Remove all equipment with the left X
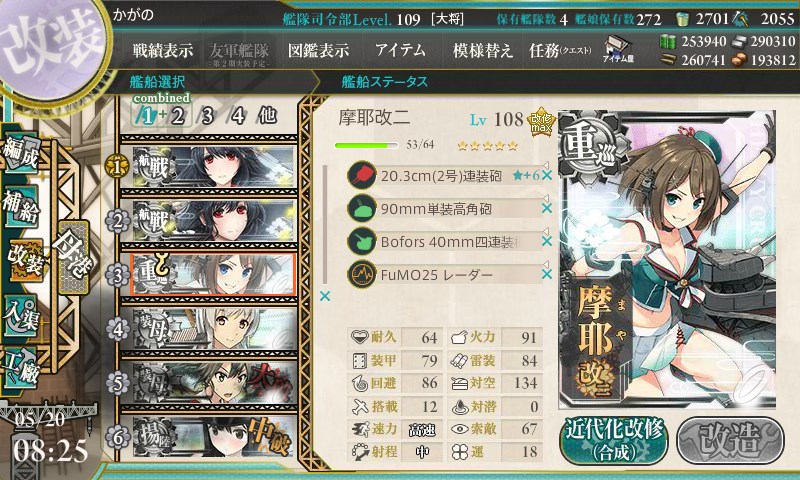The image size is (800, 480). tap(324, 296)
